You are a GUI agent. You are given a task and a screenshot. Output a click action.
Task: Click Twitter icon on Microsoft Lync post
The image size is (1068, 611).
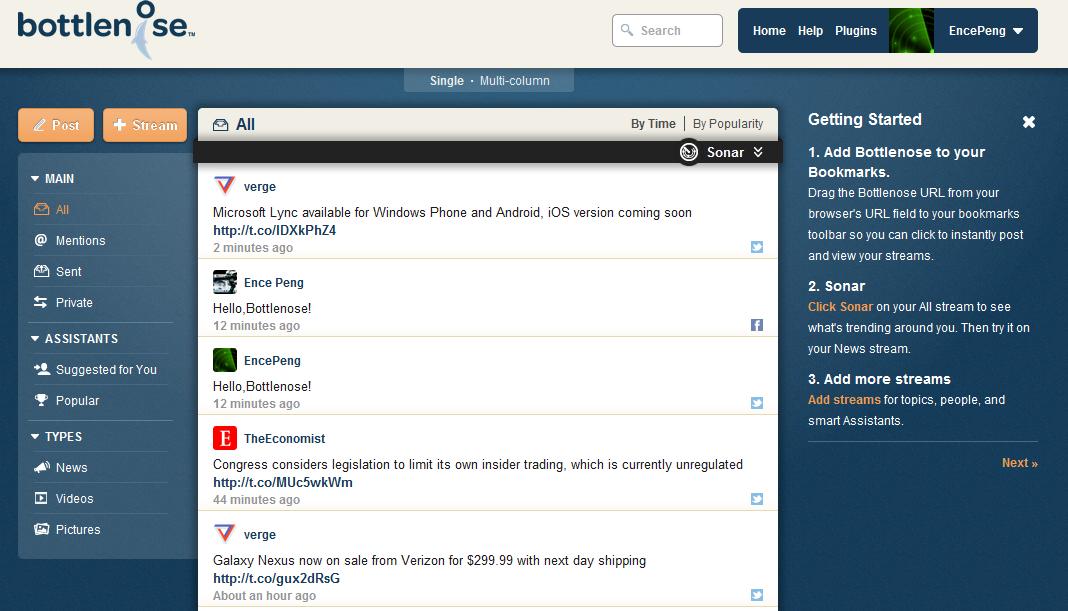click(x=757, y=247)
